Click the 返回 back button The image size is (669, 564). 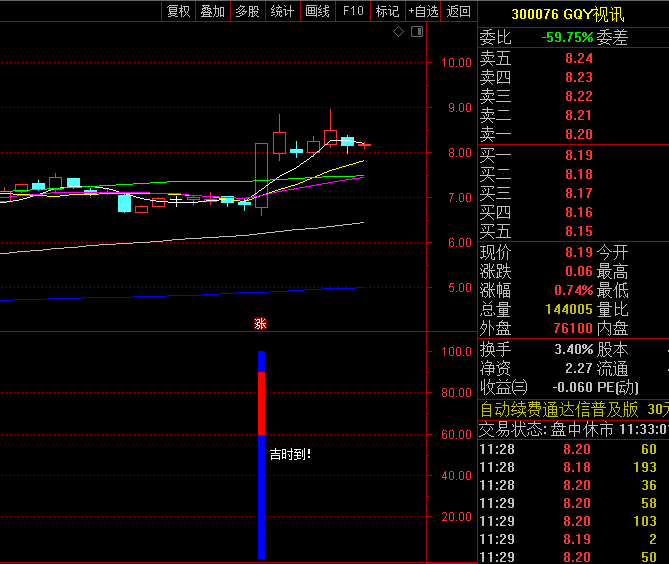(459, 11)
